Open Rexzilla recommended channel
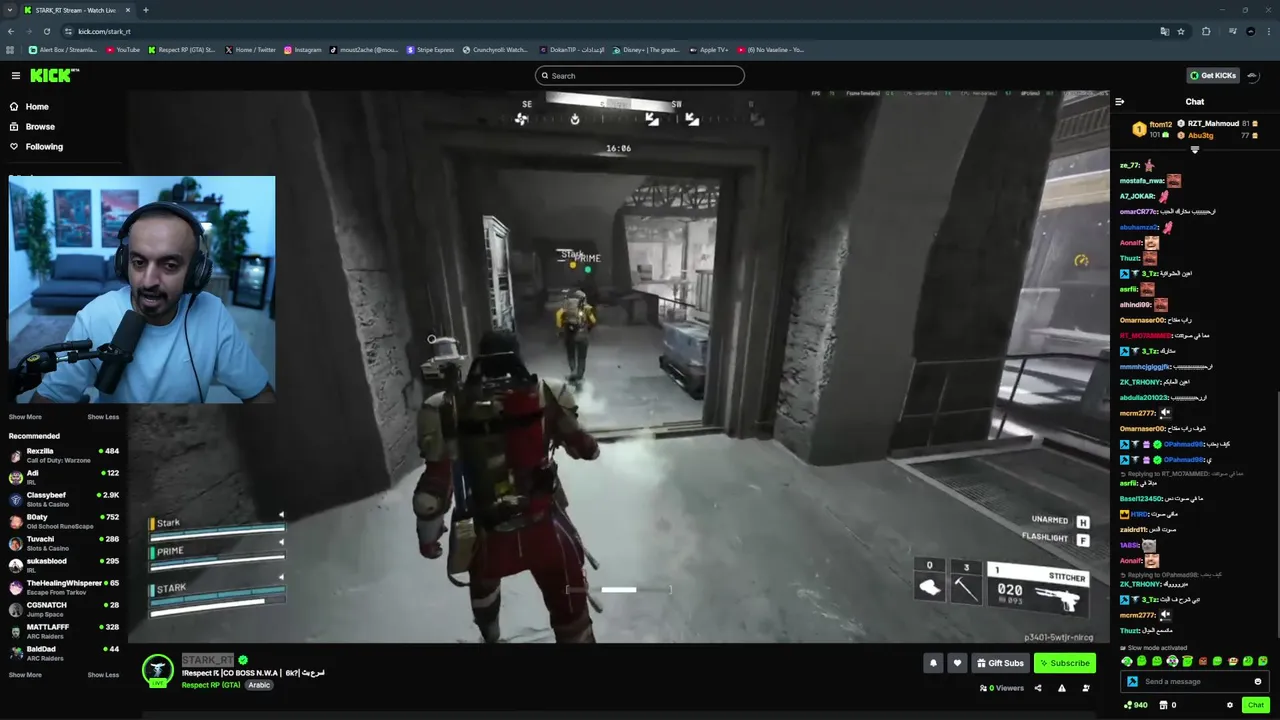Screen dimensions: 1280x720 point(64,455)
